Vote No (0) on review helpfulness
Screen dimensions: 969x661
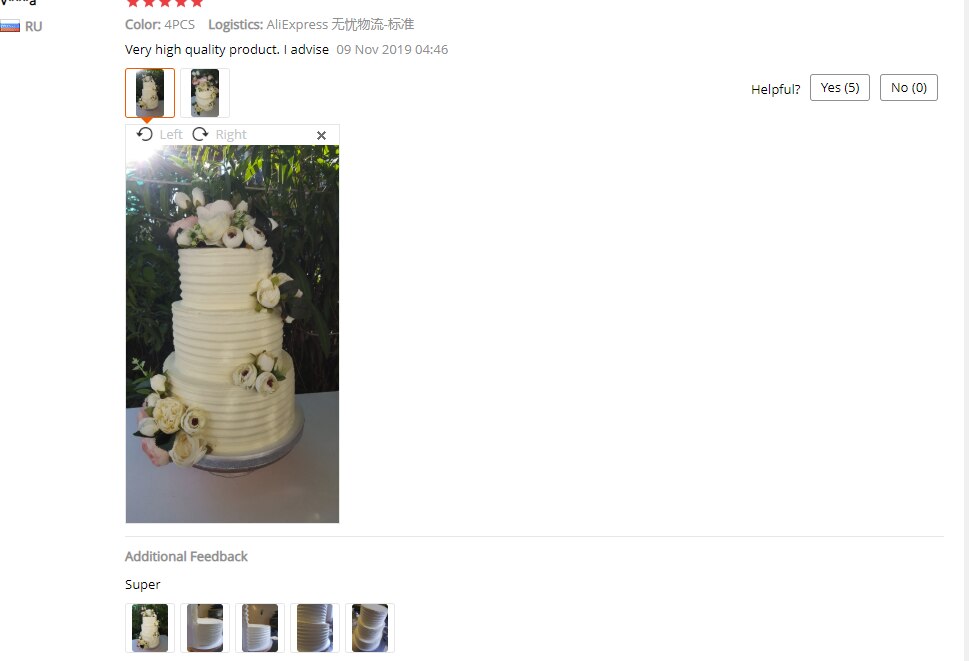click(908, 88)
